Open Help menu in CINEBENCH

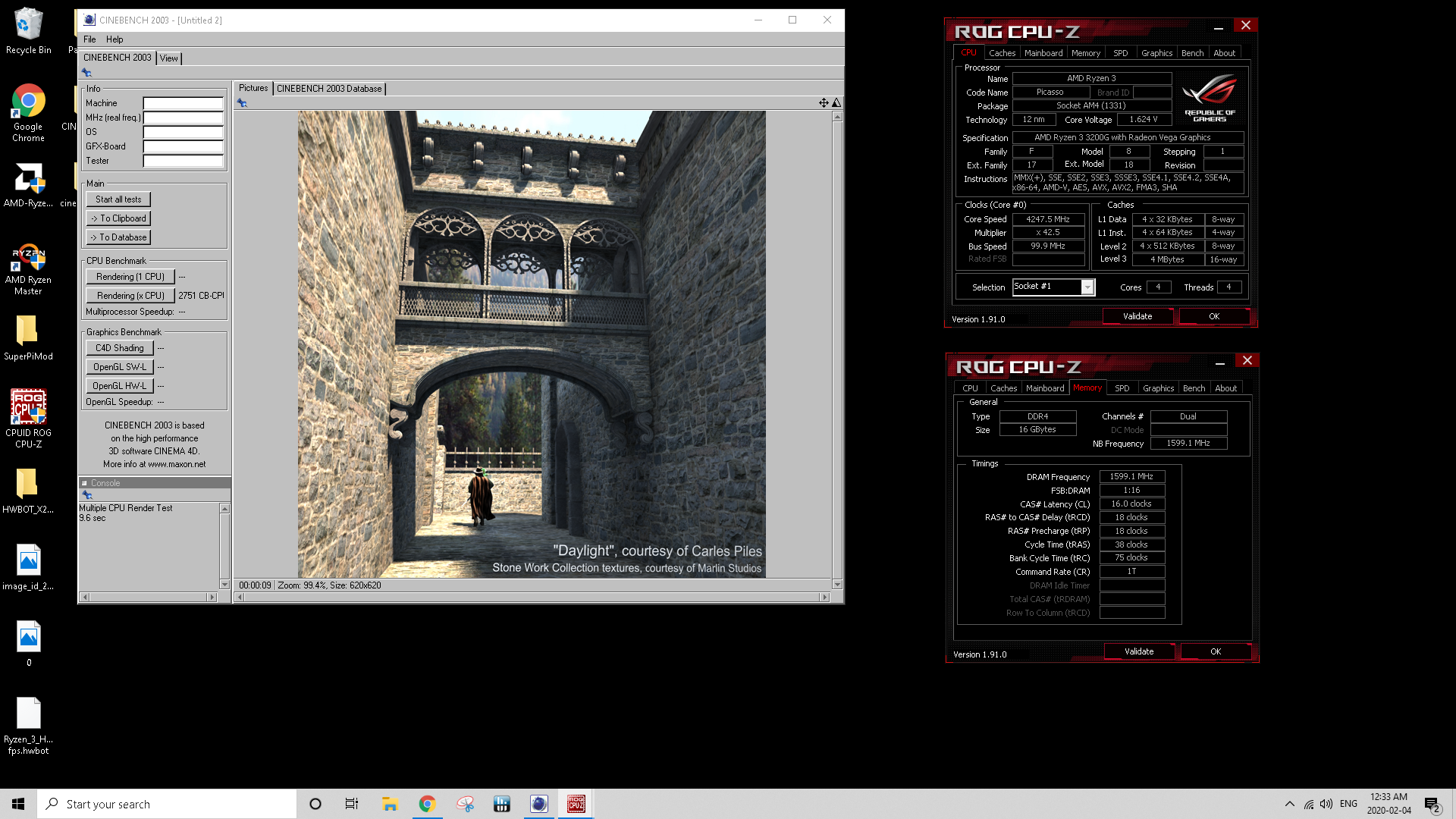tap(115, 39)
